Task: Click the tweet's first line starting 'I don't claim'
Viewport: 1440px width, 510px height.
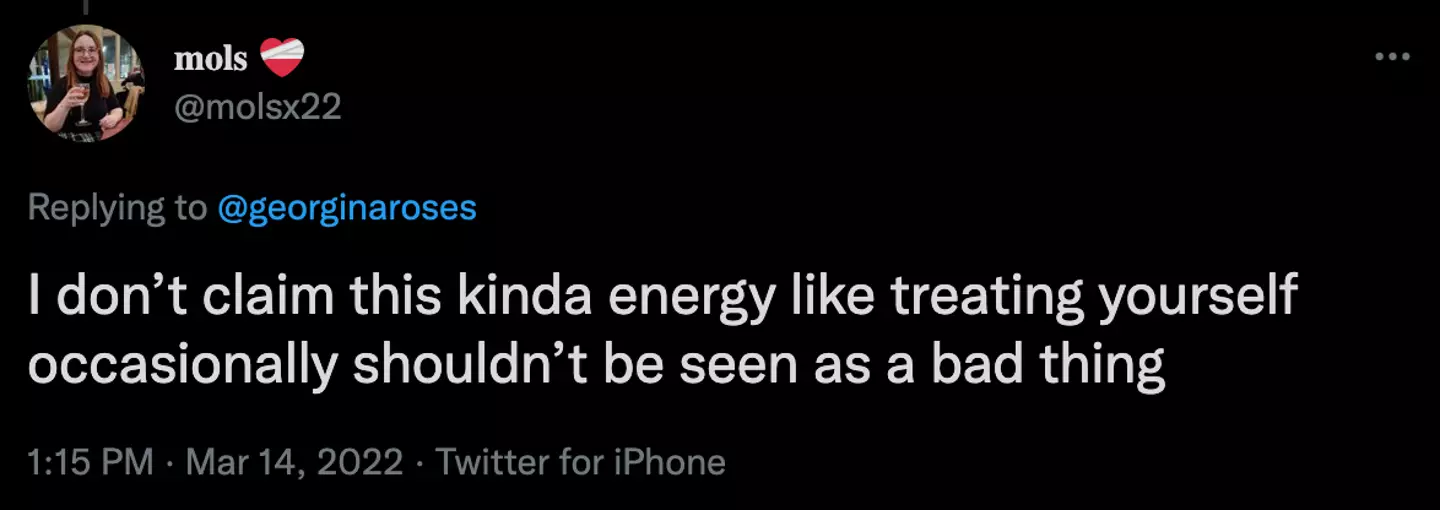Action: click(x=660, y=297)
